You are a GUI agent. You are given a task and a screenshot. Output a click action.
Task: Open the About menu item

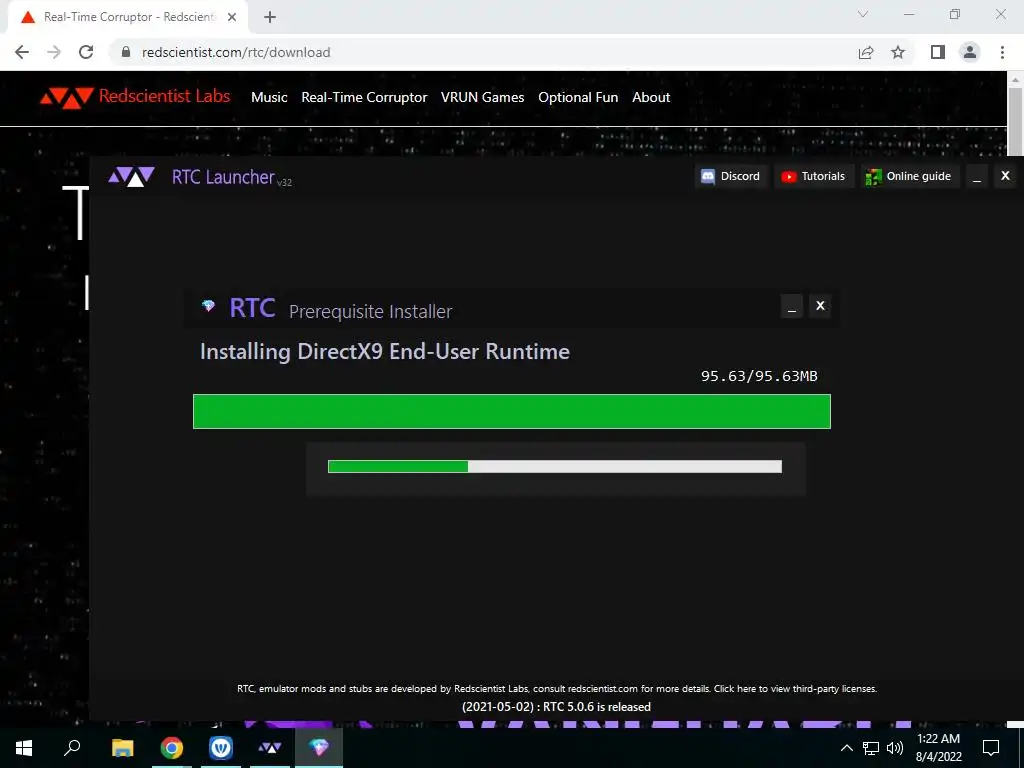(x=651, y=97)
